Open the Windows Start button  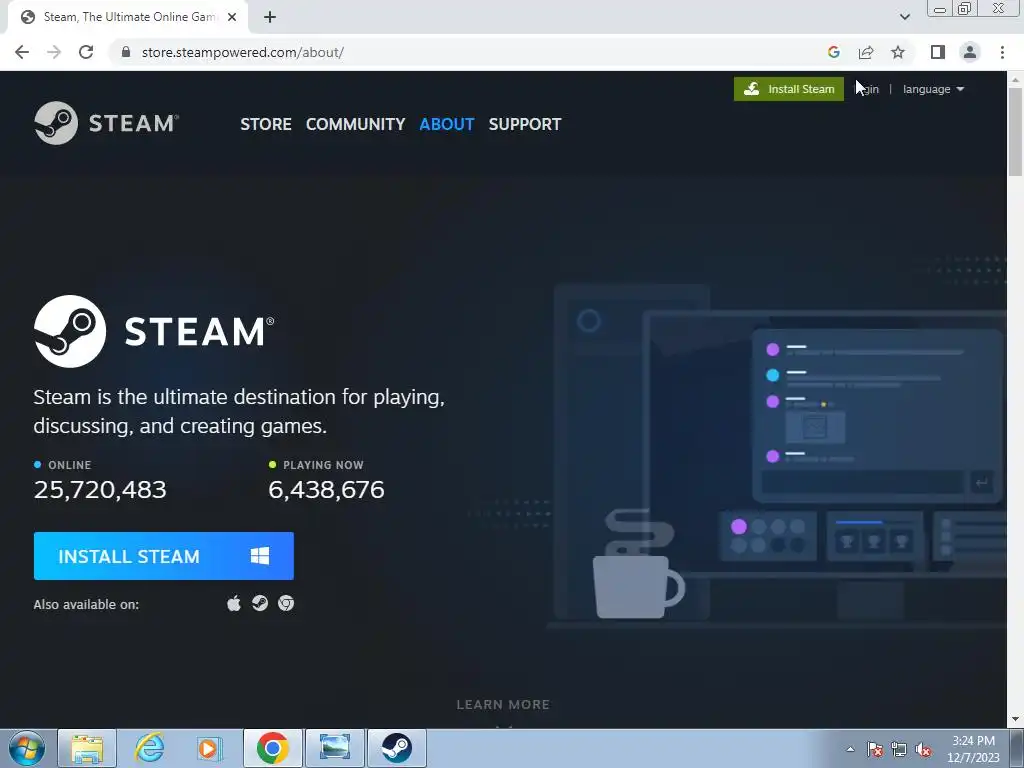click(27, 748)
